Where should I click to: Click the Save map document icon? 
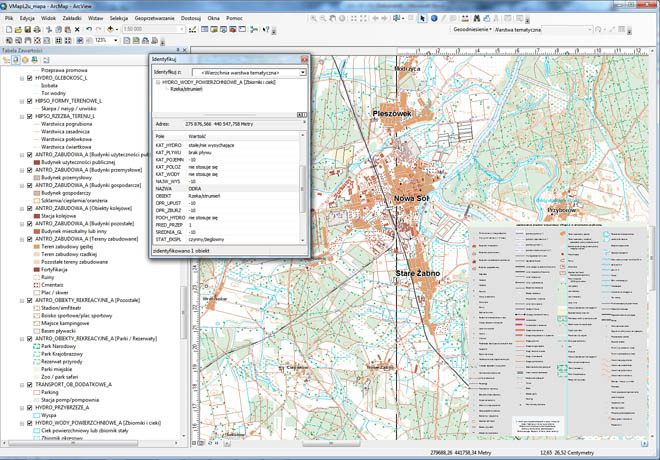point(28,29)
